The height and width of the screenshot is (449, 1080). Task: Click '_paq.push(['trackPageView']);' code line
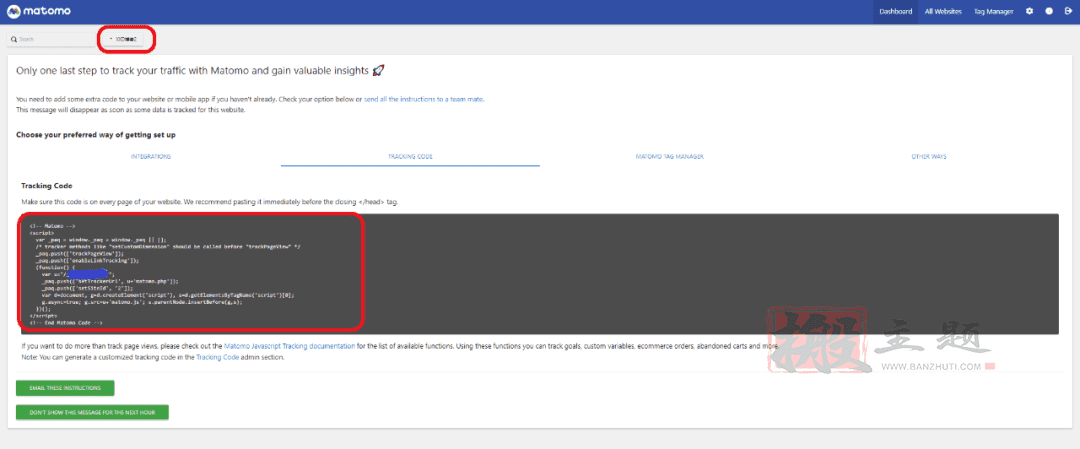(79, 253)
